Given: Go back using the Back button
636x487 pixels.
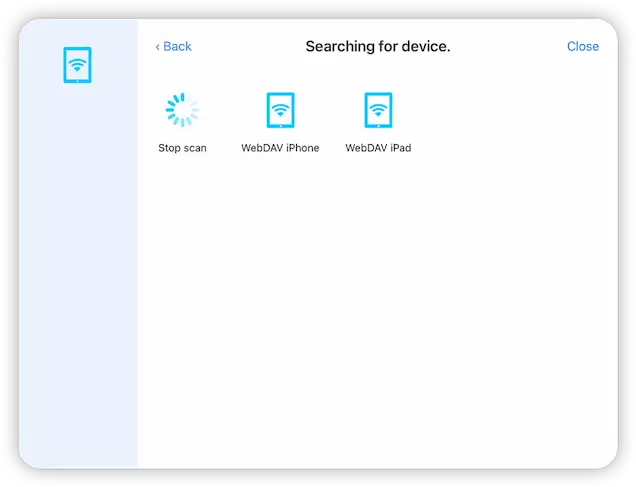Looking at the screenshot, I should point(173,47).
